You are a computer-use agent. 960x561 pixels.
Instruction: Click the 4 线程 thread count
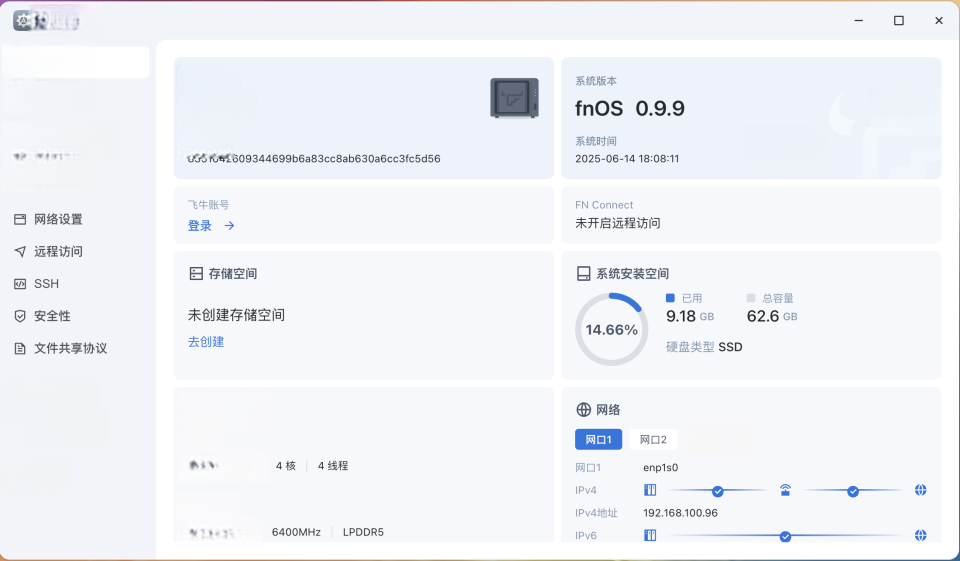tap(333, 465)
